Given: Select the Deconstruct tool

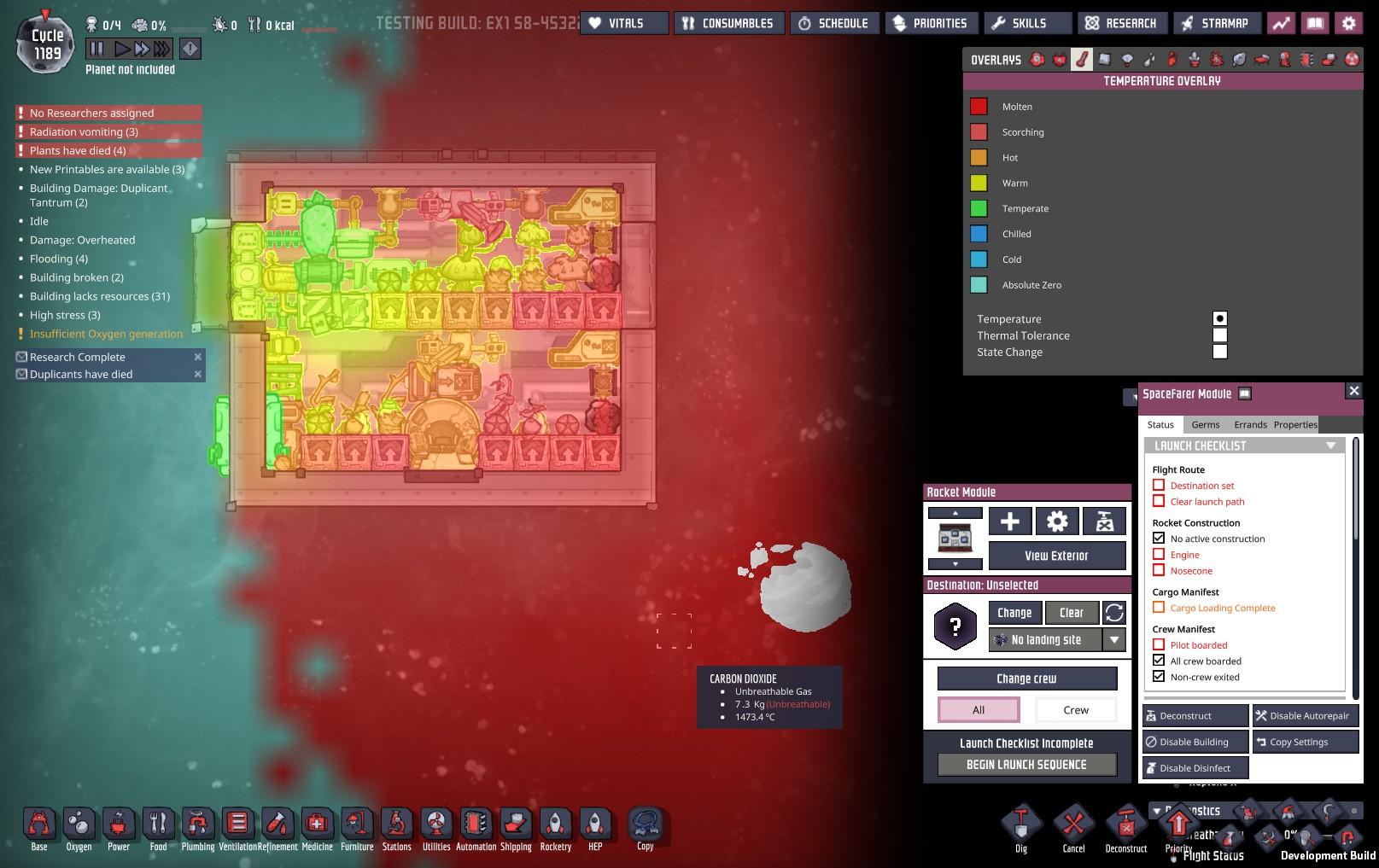Looking at the screenshot, I should coord(1125,825).
